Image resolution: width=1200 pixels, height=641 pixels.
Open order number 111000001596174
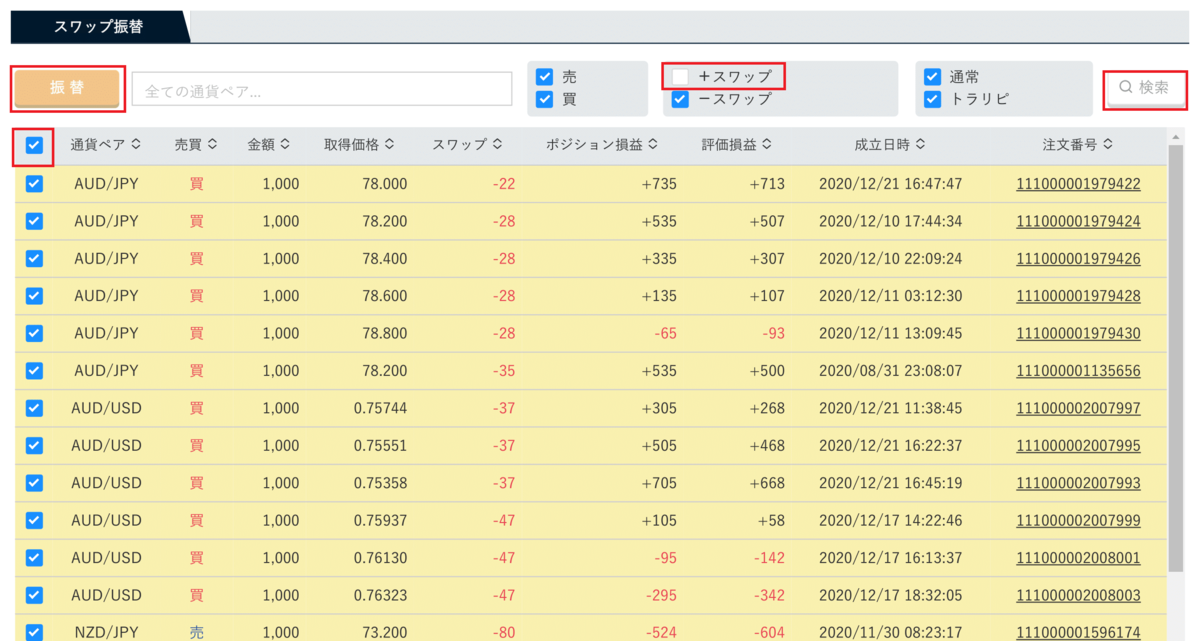(1078, 632)
